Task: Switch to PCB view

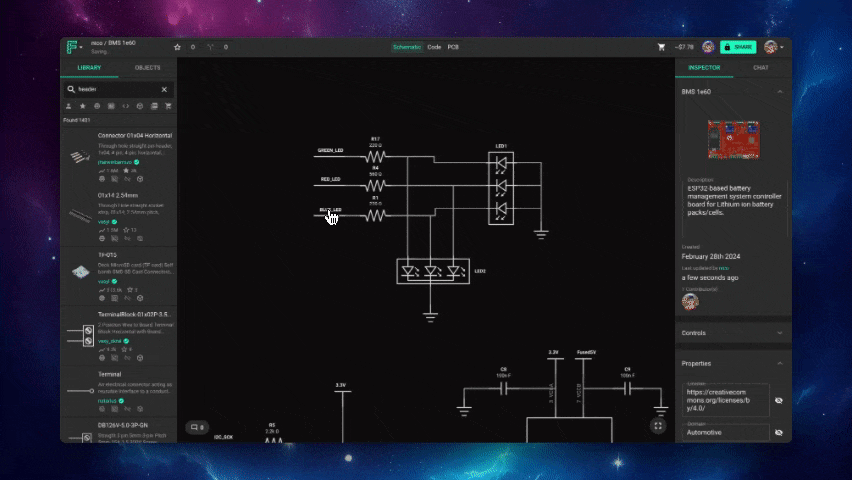Action: coord(453,47)
